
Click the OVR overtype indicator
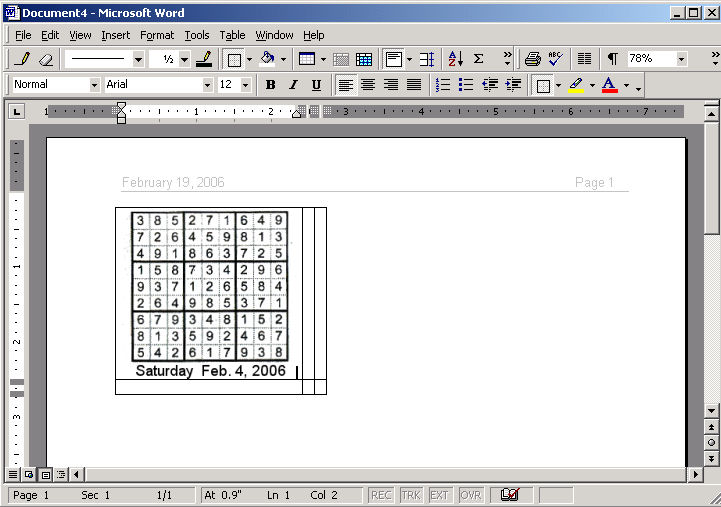pyautogui.click(x=470, y=495)
